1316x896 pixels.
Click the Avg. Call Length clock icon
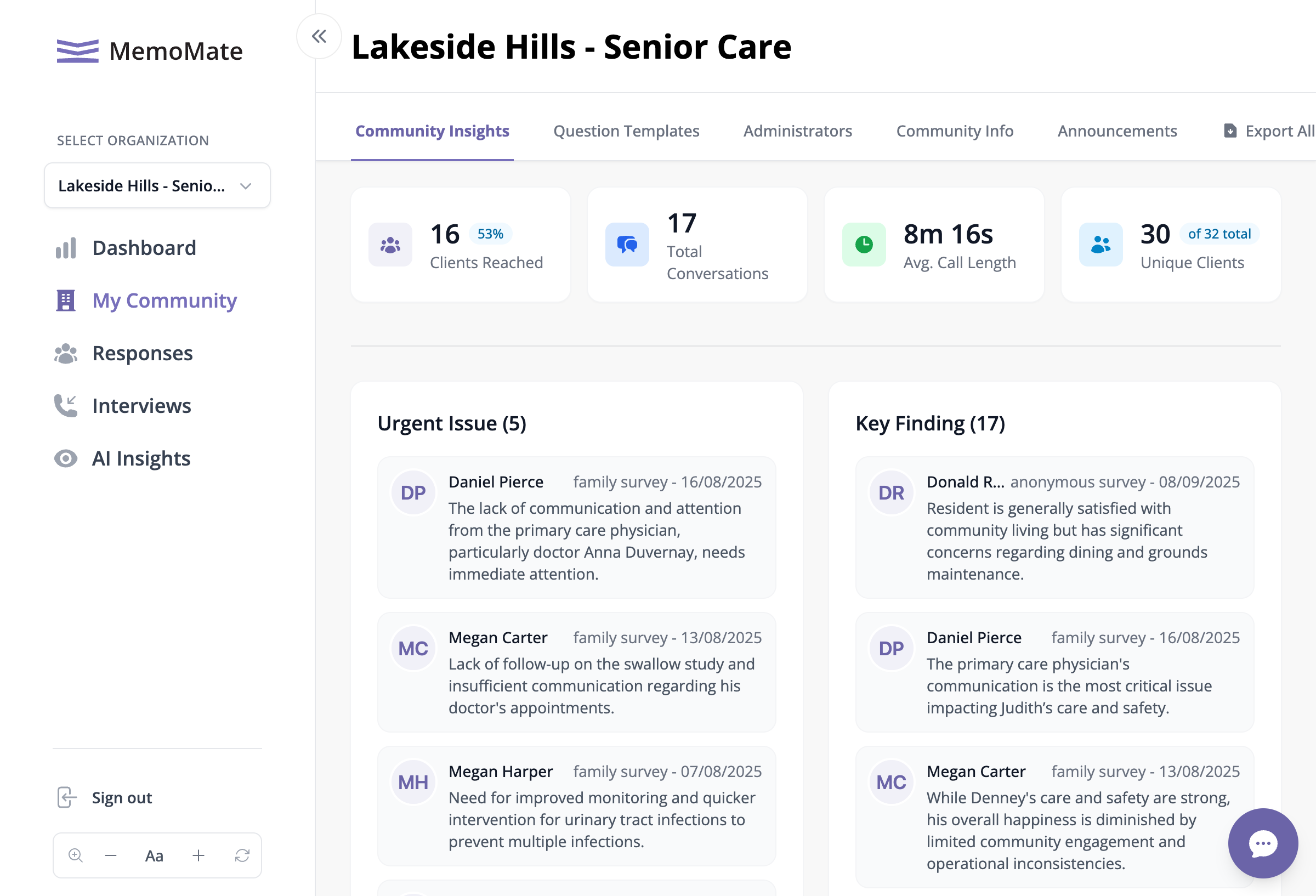[864, 245]
